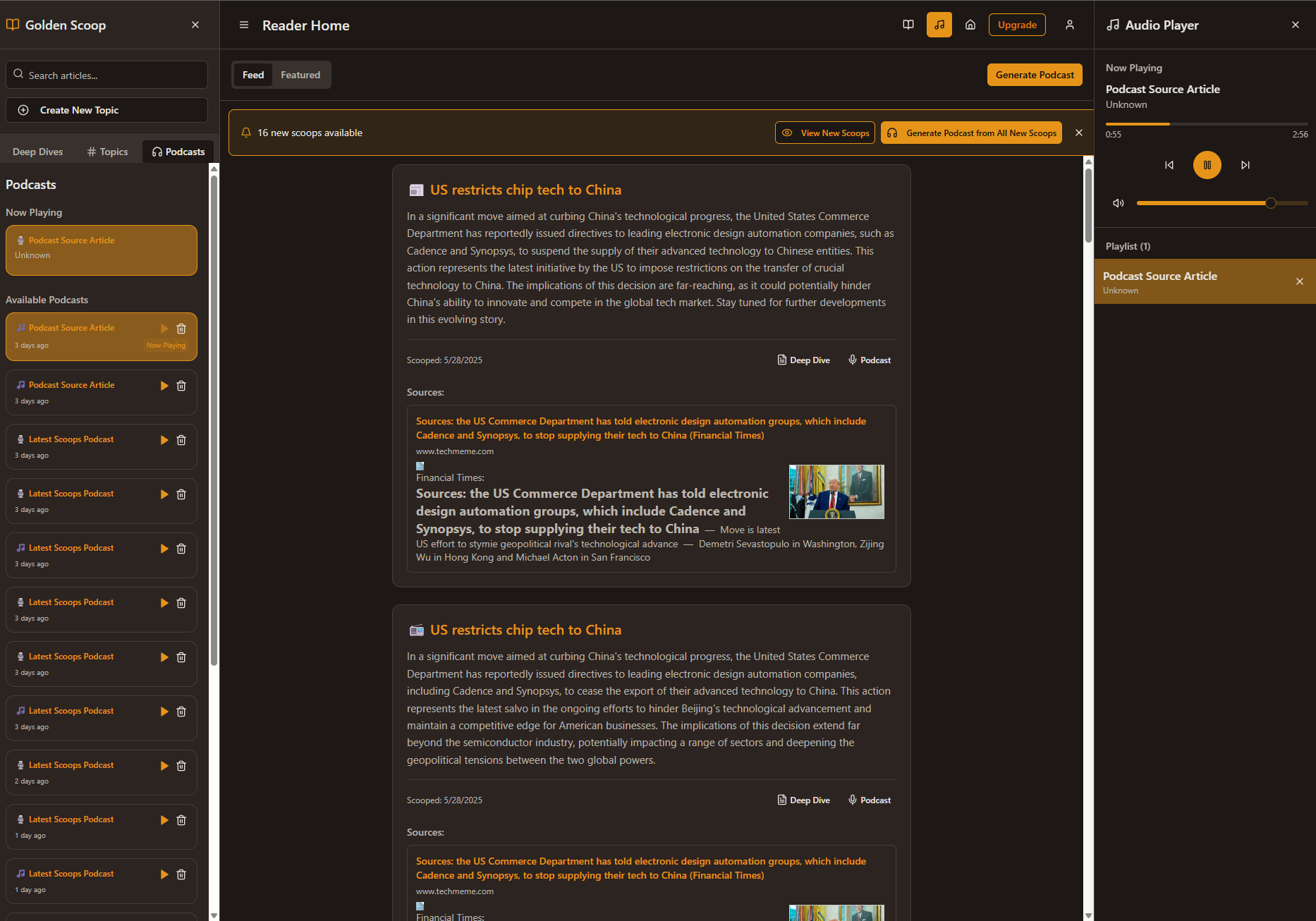The height and width of the screenshot is (921, 1316).
Task: Click Create New Topic button
Action: pos(107,110)
